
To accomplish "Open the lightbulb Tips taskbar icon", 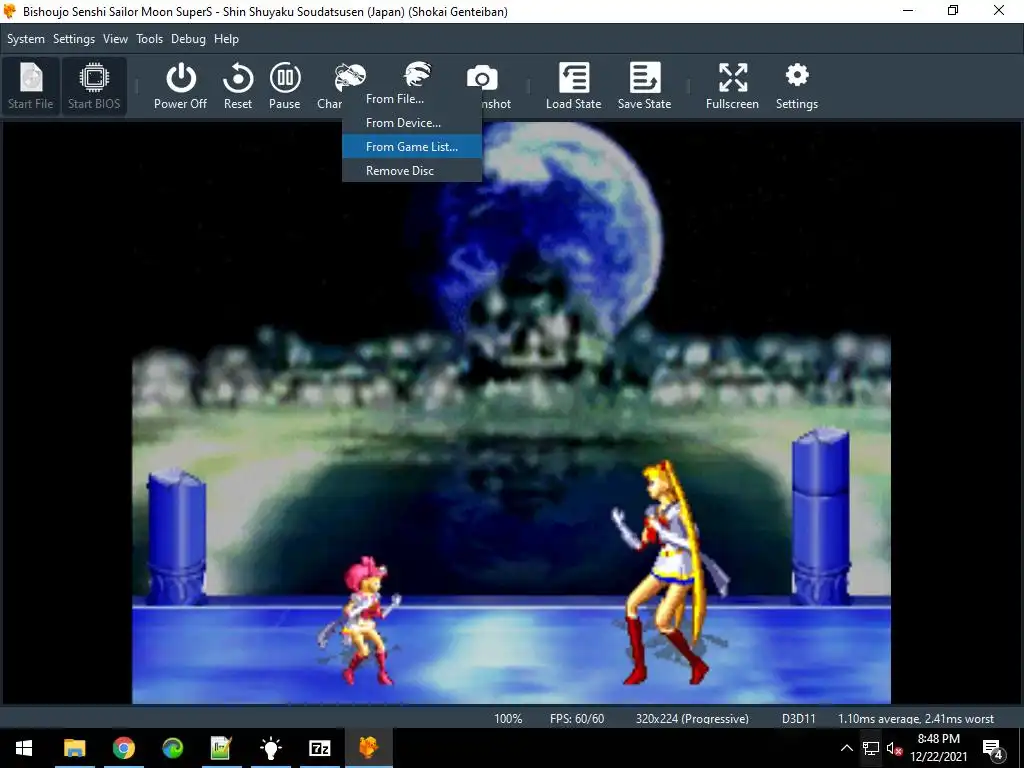I will point(270,748).
